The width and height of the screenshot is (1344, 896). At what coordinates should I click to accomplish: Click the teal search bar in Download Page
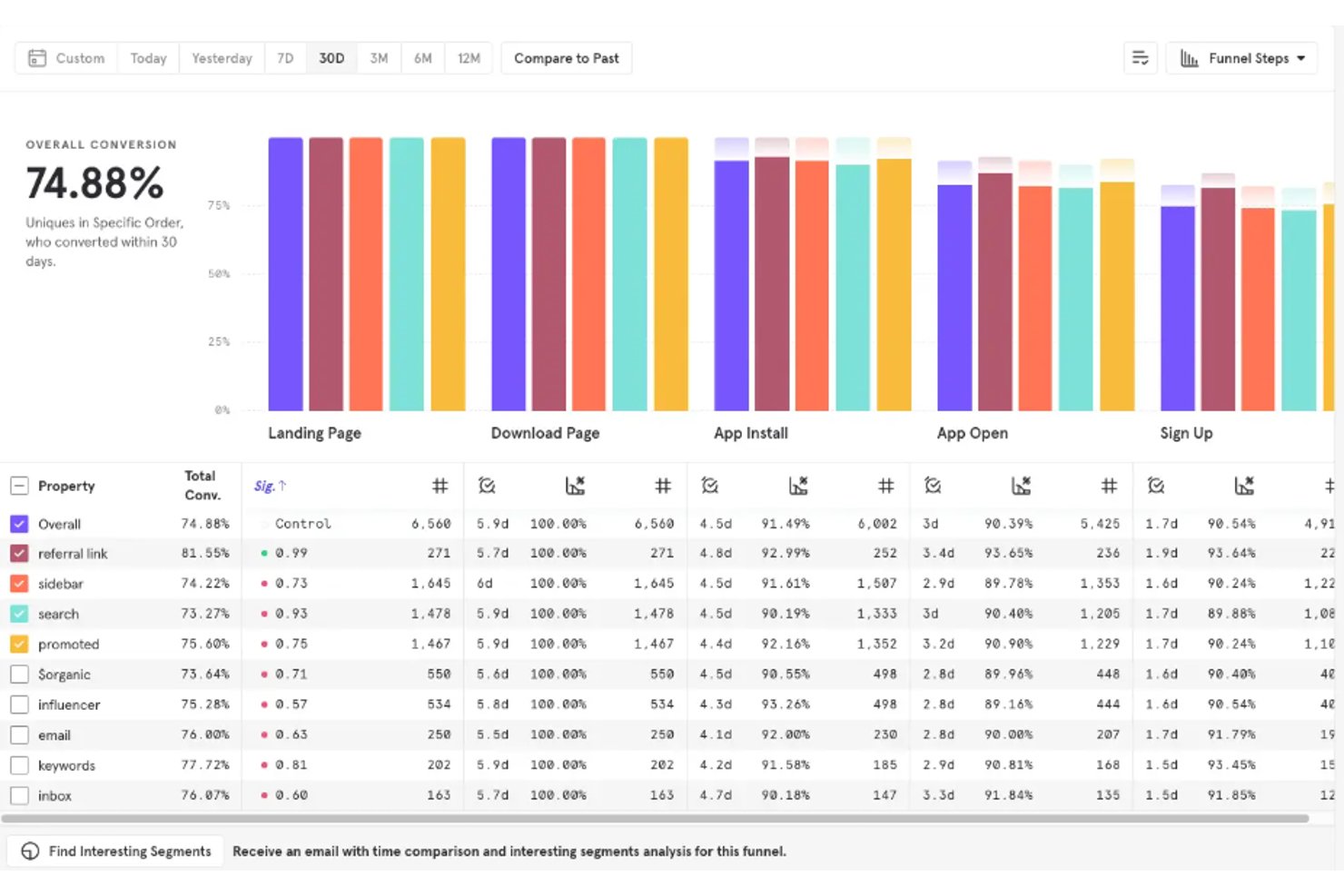point(629,274)
